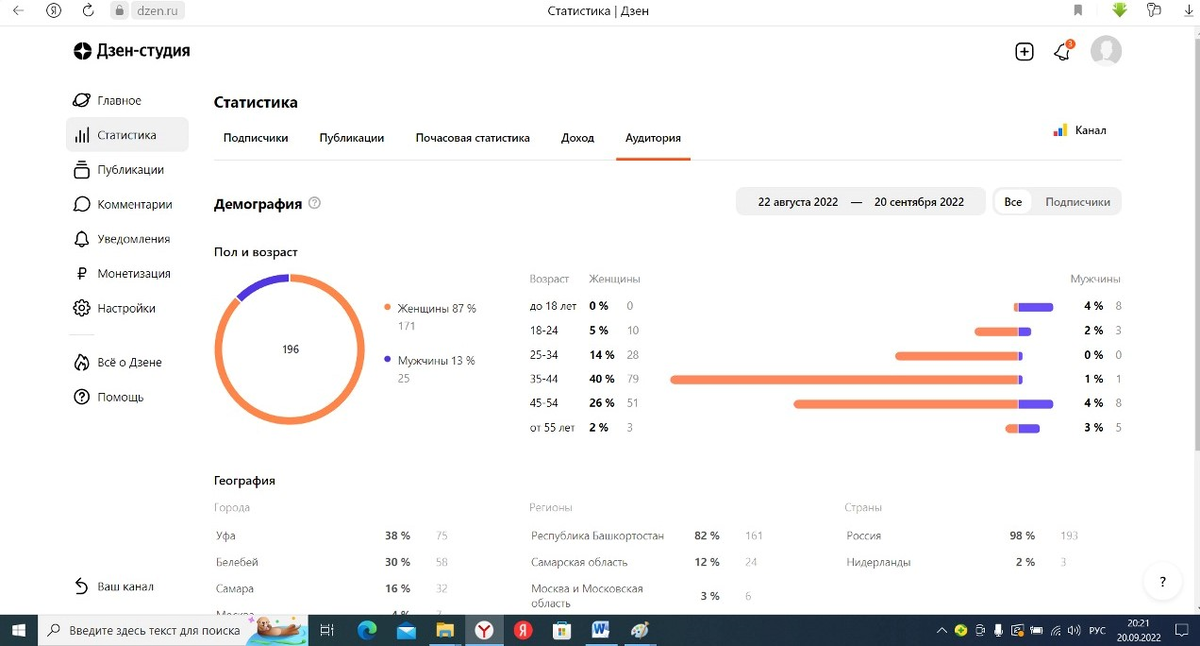Open the green downloads arrow icon
Screen dimensions: 1200x646
[x=1120, y=10]
